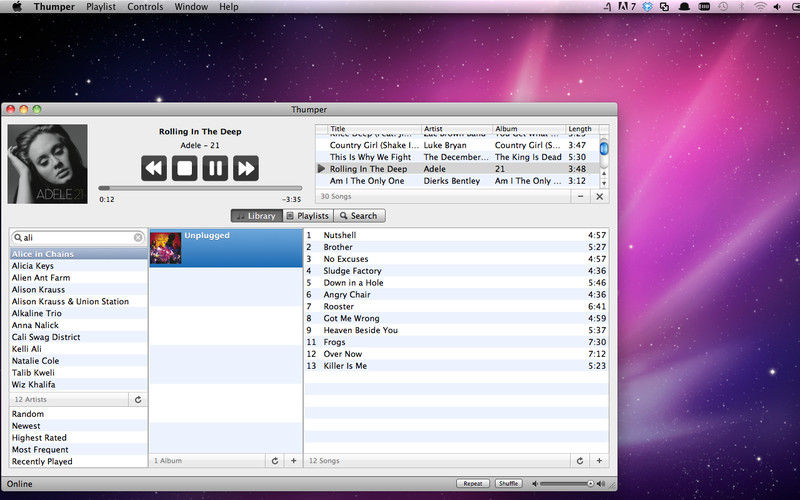Open the Thumper menu
The image size is (800, 500).
pos(54,7)
